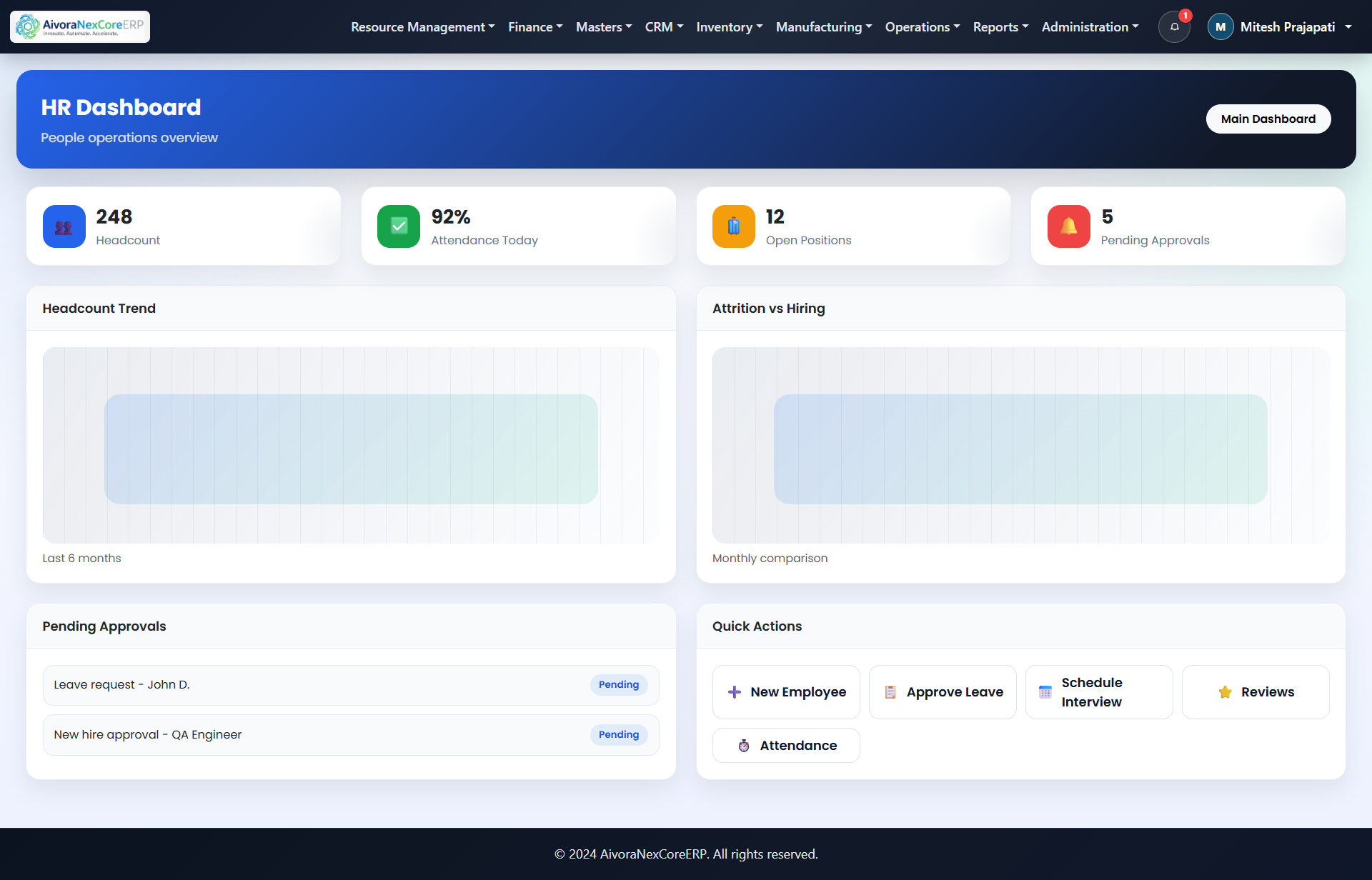Click the red Pending Approvals bell icon

[1068, 226]
